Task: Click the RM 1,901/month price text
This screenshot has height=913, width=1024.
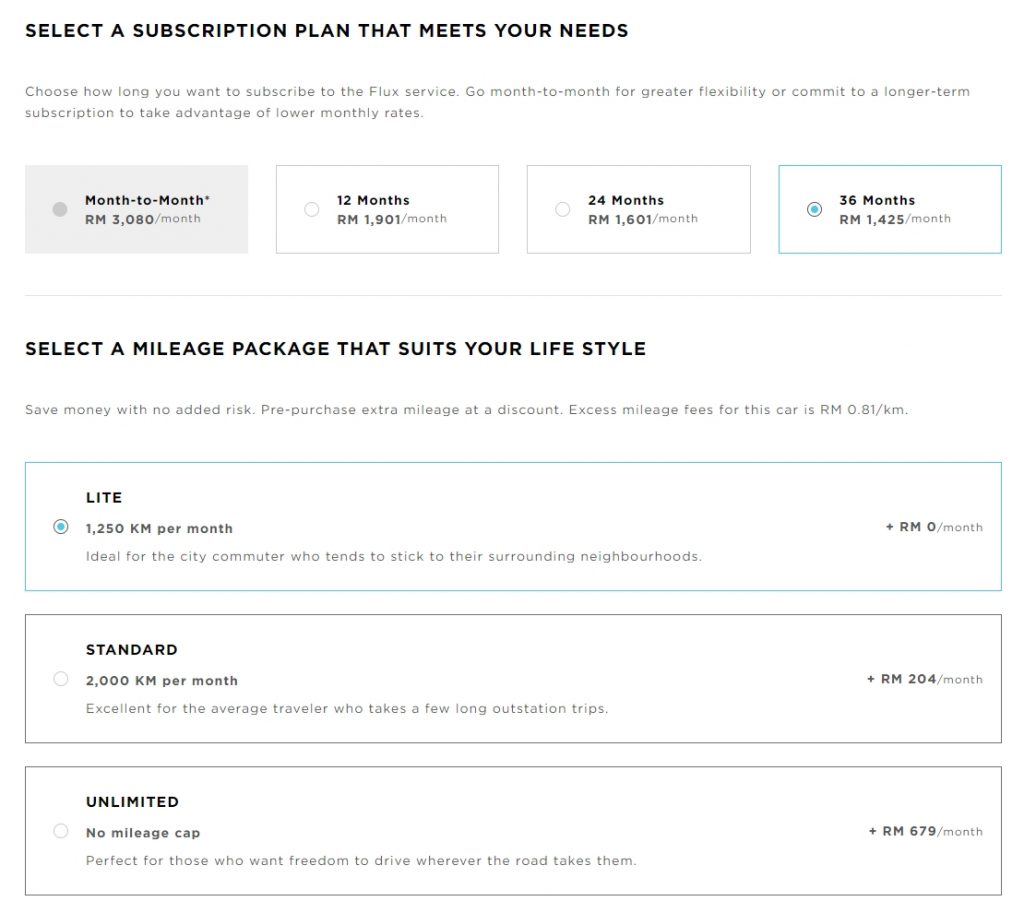Action: click(391, 219)
